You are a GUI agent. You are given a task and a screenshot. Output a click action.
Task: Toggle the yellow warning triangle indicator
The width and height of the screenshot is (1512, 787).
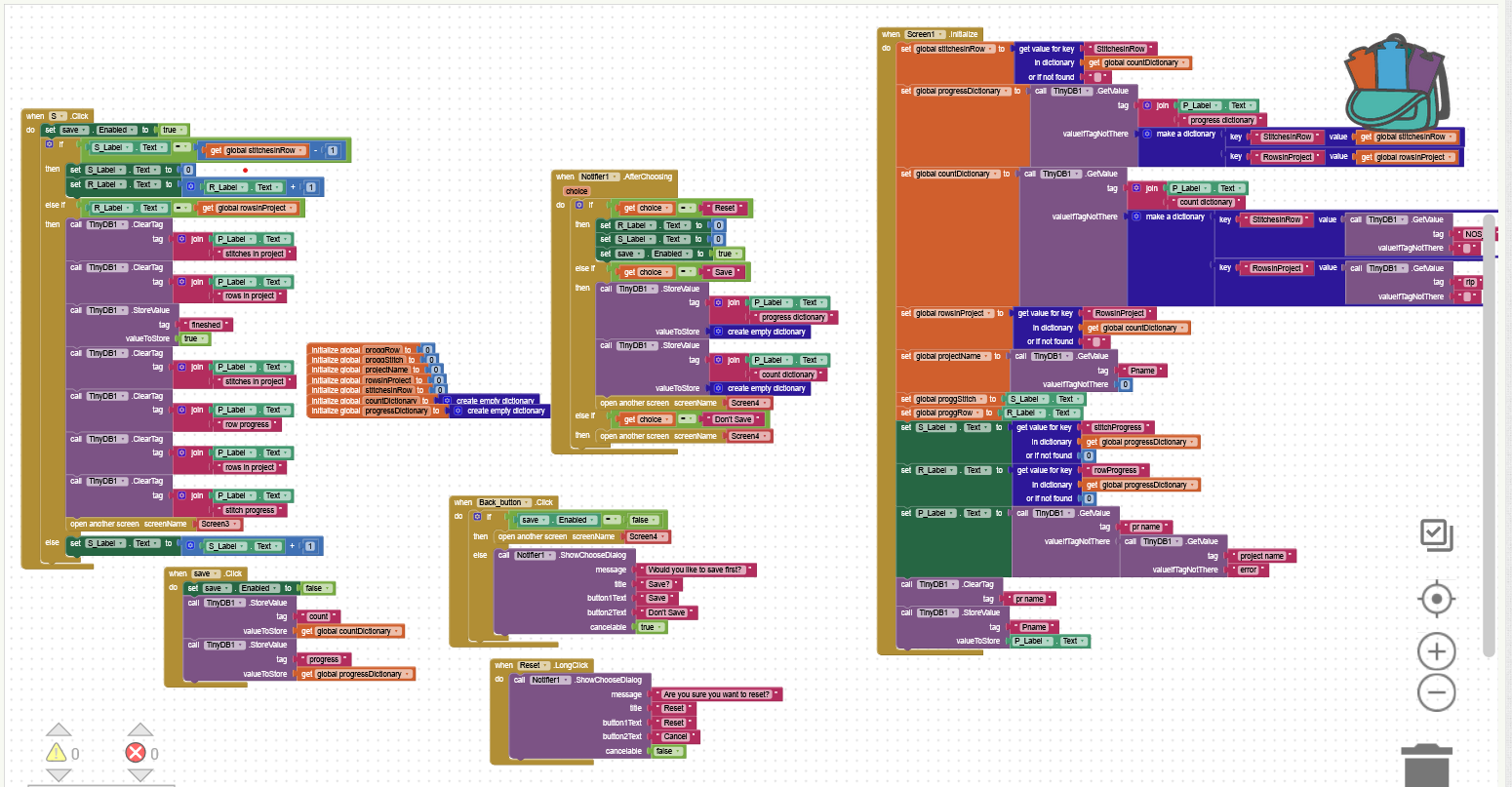click(57, 753)
